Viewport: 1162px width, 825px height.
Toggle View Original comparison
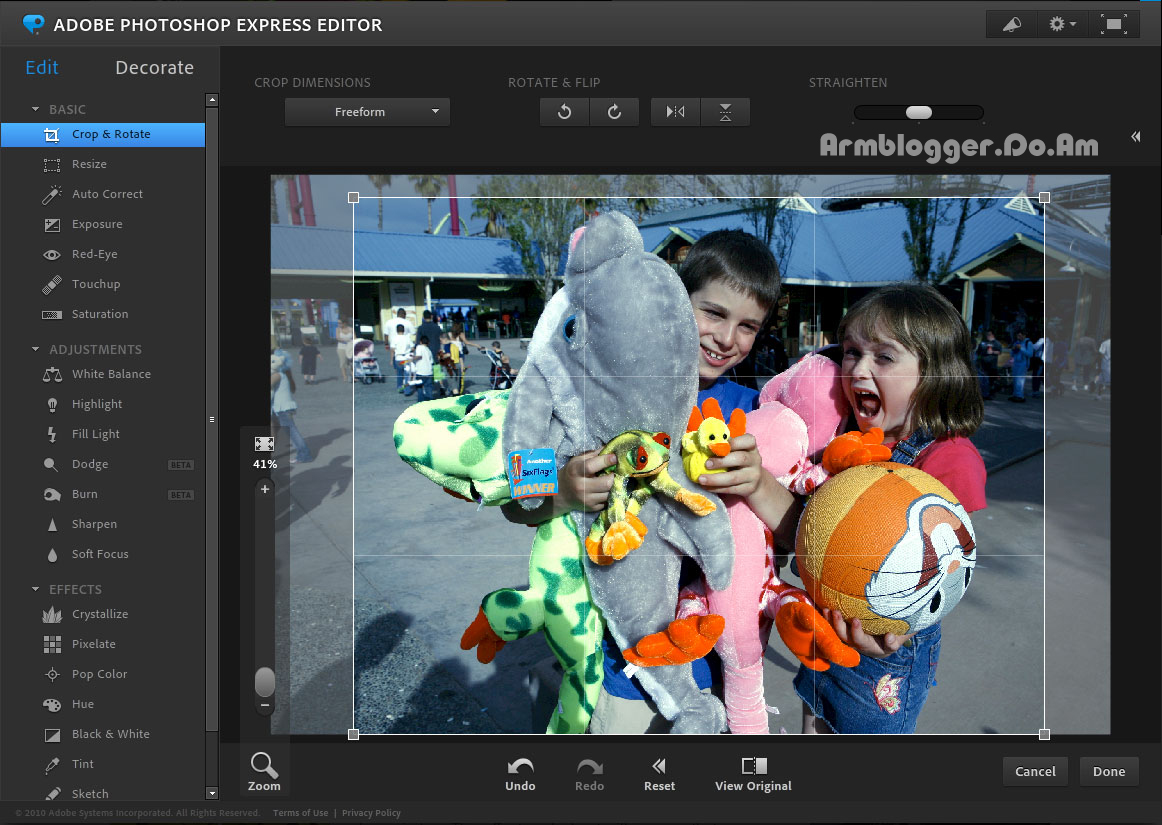pyautogui.click(x=754, y=774)
